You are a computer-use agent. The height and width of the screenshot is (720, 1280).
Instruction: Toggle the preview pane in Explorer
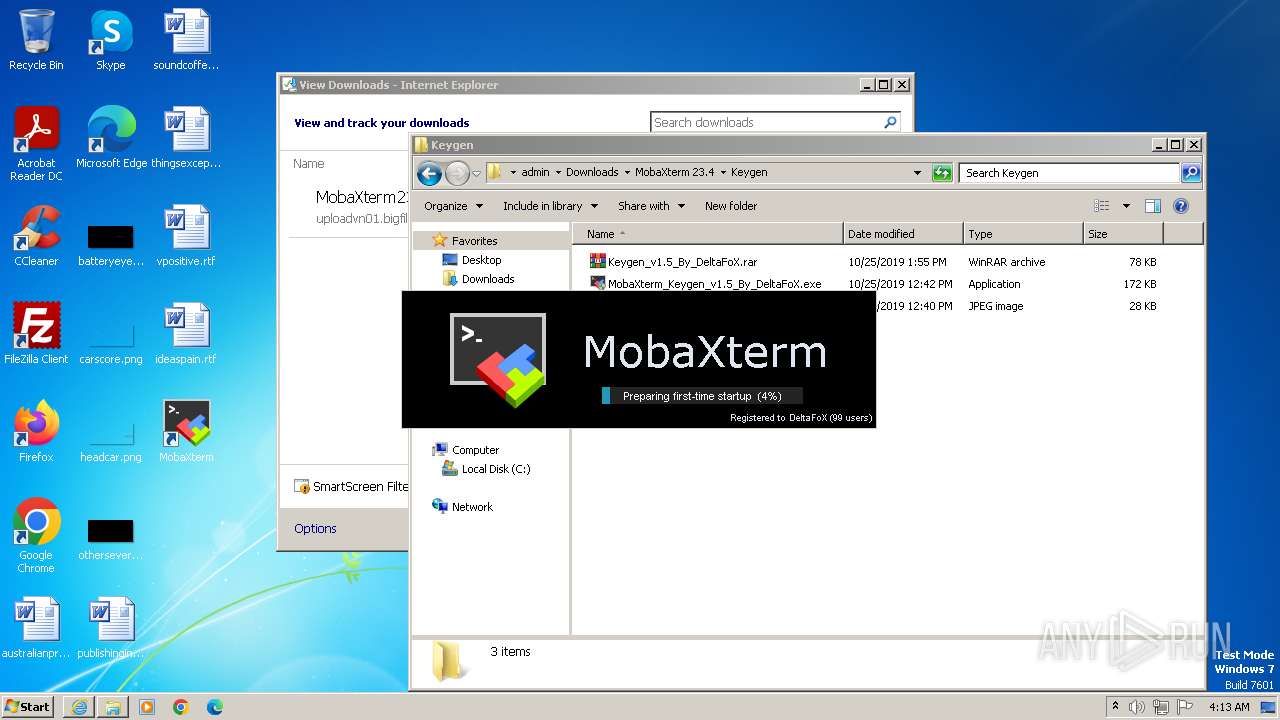pyautogui.click(x=1152, y=206)
